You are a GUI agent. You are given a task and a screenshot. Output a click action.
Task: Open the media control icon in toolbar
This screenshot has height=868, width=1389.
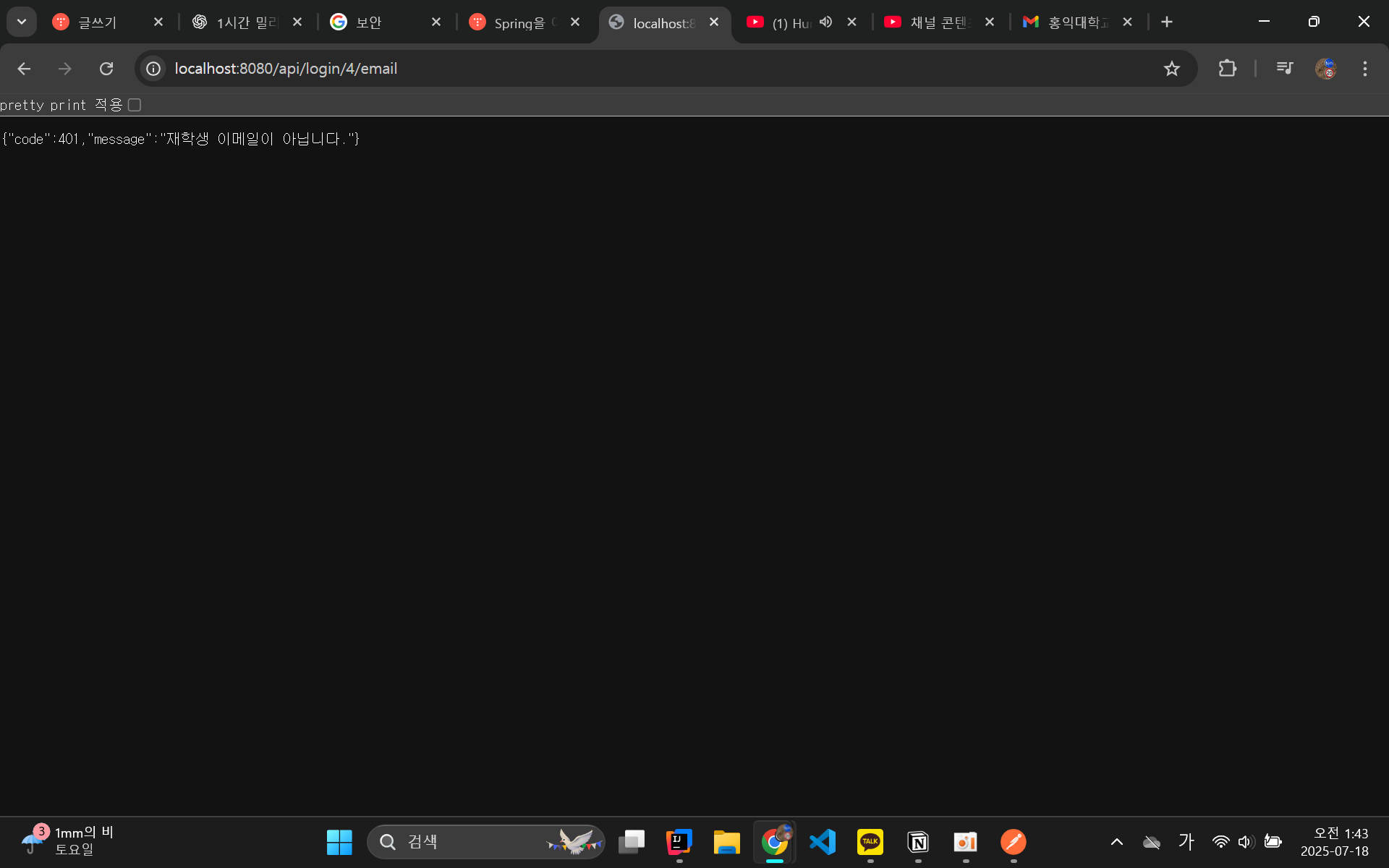coord(1285,69)
